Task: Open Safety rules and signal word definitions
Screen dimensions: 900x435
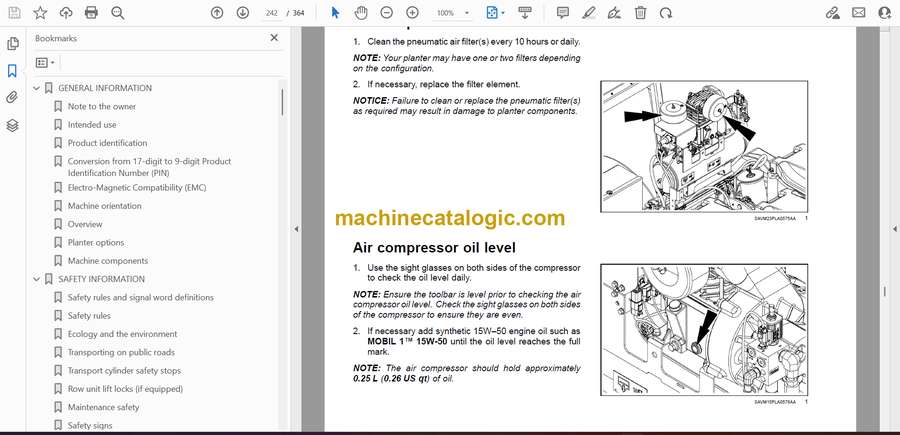Action: pos(141,297)
